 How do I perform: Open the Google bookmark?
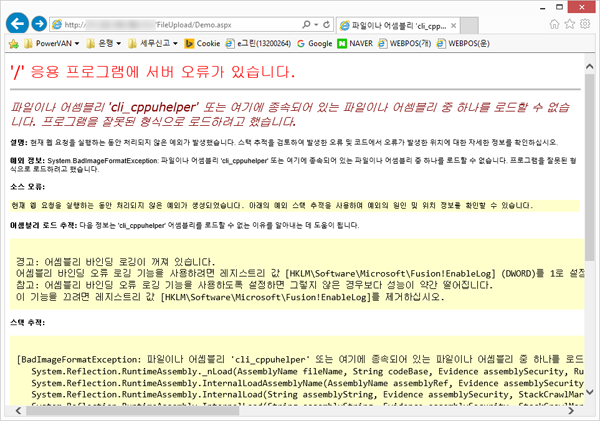click(315, 44)
